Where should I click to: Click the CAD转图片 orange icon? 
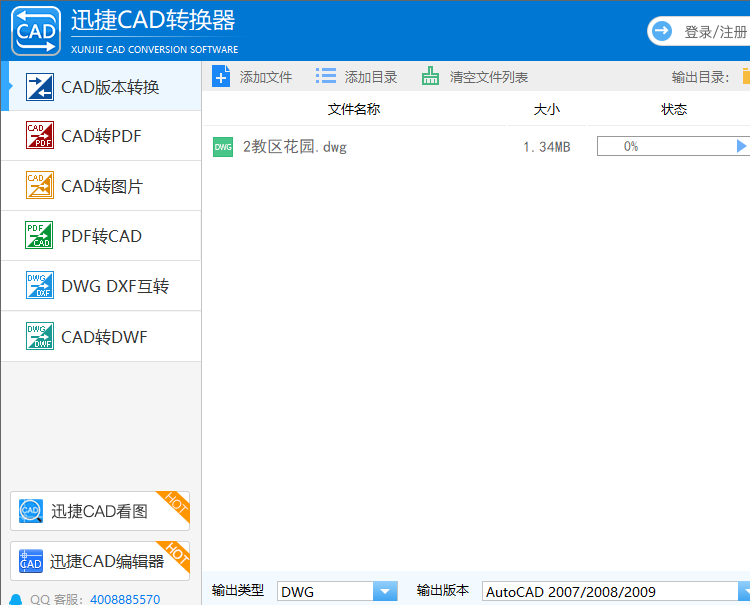pyautogui.click(x=40, y=185)
